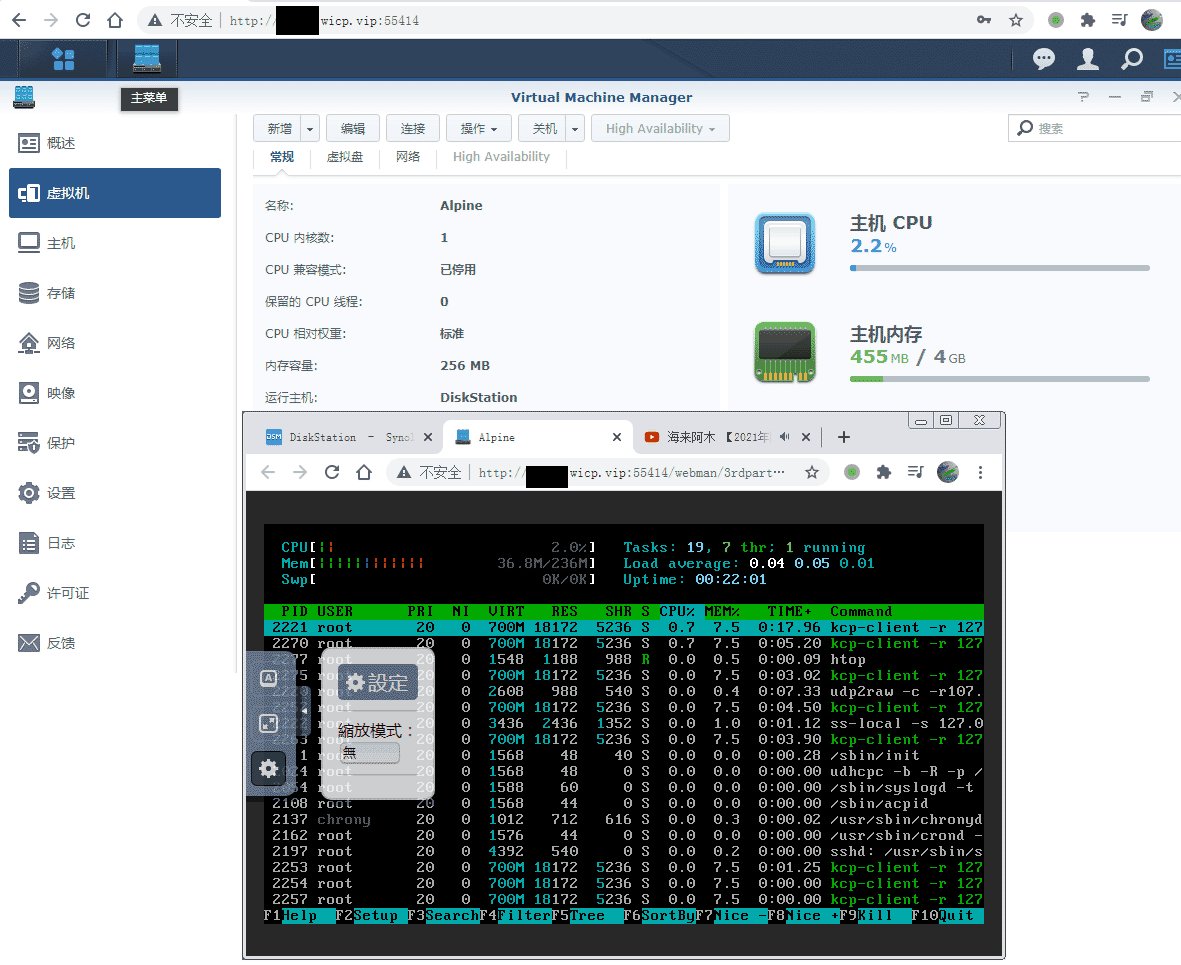The height and width of the screenshot is (965, 1181).
Task: Open DSM notifications chat bubble
Action: [1044, 60]
